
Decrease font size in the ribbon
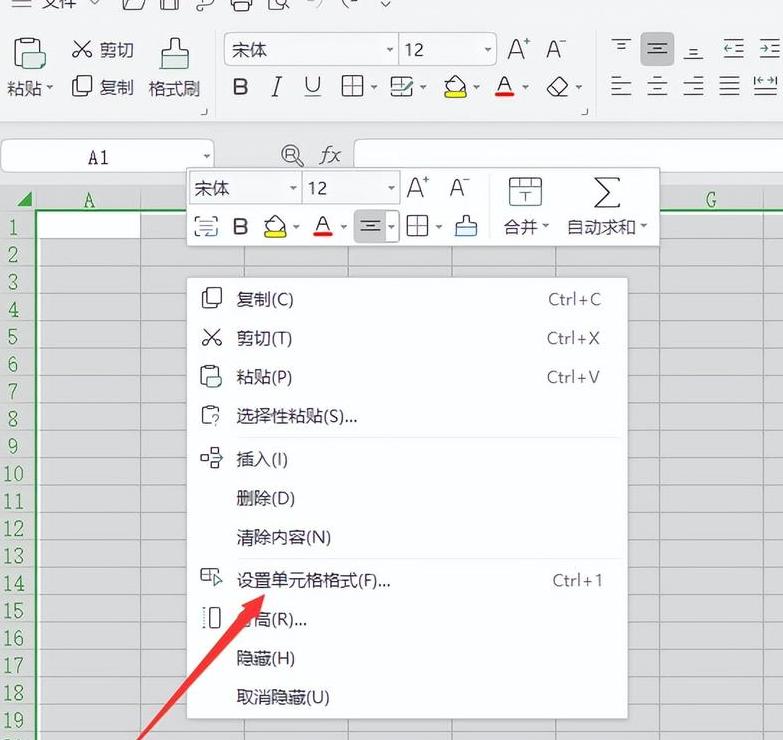click(555, 49)
